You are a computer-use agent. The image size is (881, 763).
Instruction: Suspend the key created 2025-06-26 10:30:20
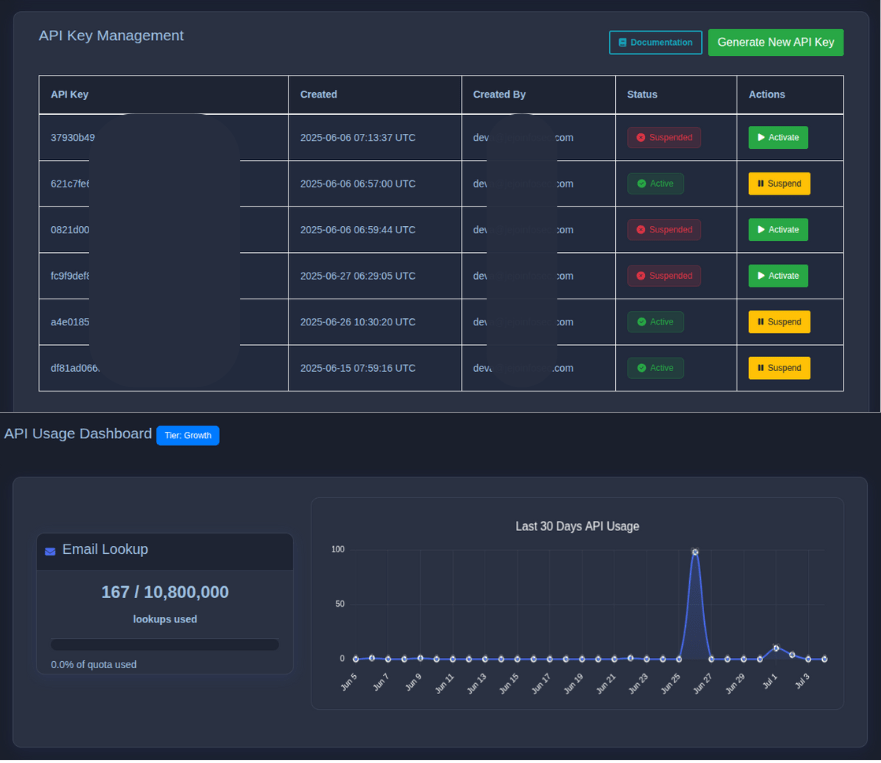[x=778, y=322]
